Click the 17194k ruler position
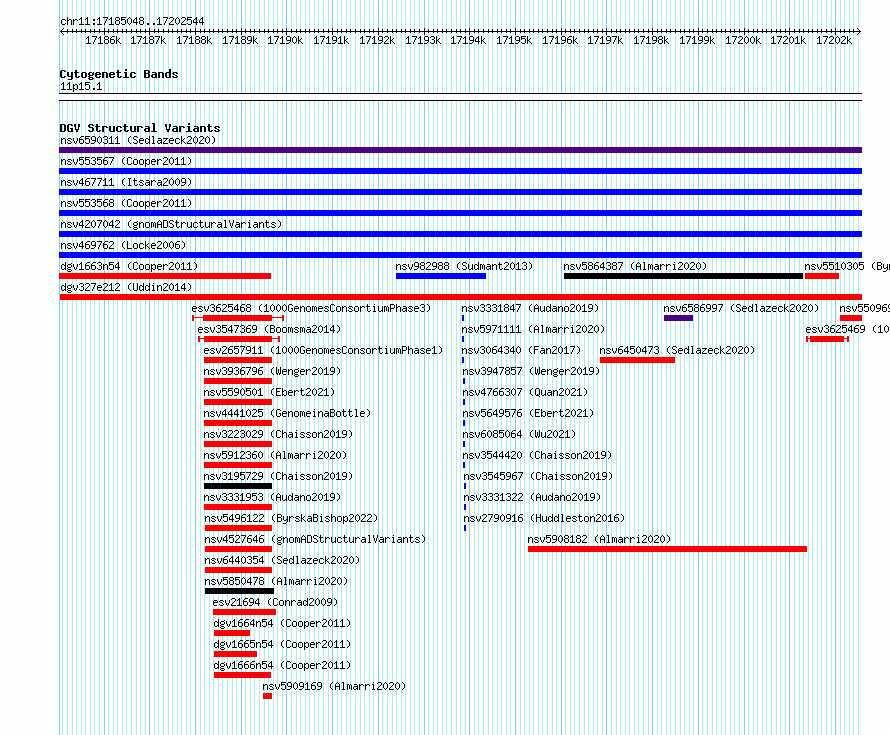890x735 pixels. pos(468,40)
